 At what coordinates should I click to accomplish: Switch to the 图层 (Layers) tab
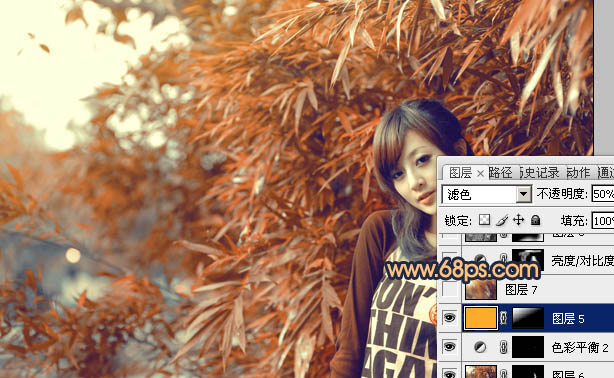(460, 172)
